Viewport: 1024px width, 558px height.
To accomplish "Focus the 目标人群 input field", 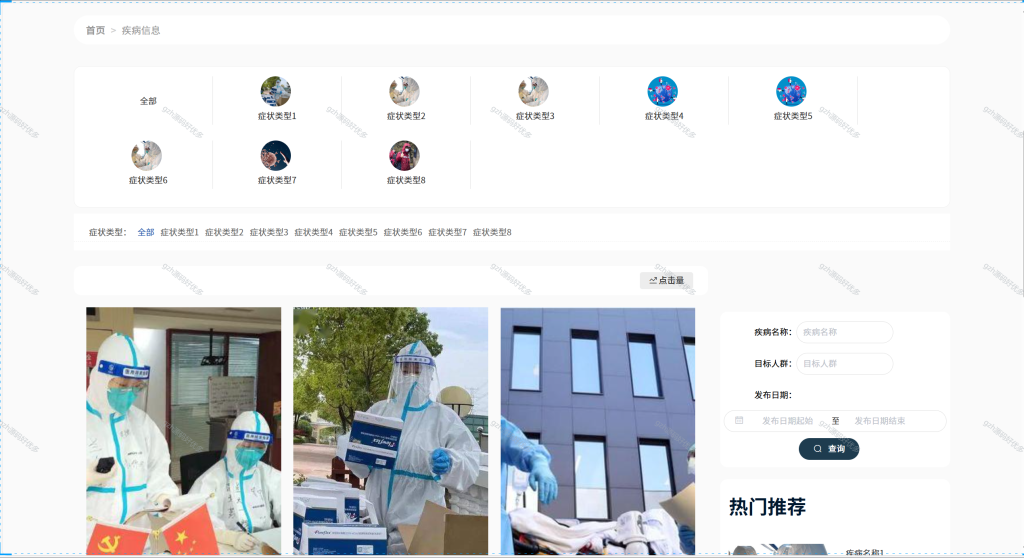I will (844, 363).
